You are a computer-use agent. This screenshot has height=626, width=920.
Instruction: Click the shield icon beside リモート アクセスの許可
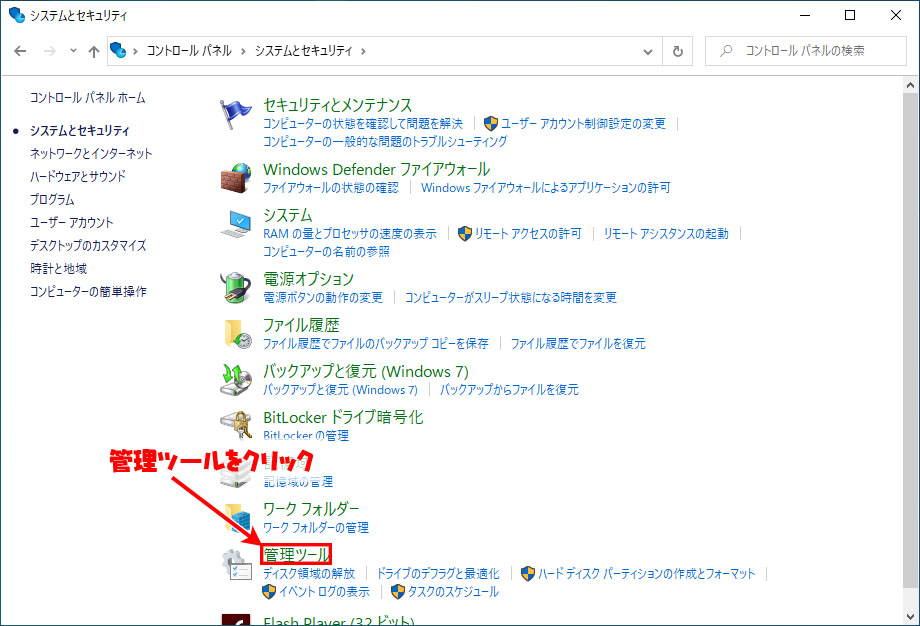[x=465, y=234]
